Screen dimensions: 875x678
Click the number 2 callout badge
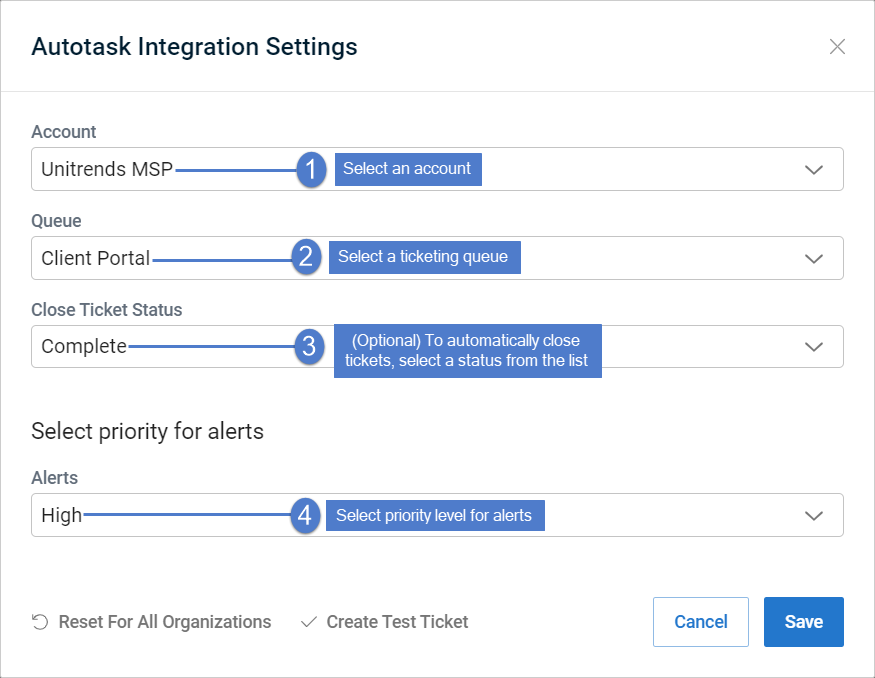pyautogui.click(x=306, y=257)
